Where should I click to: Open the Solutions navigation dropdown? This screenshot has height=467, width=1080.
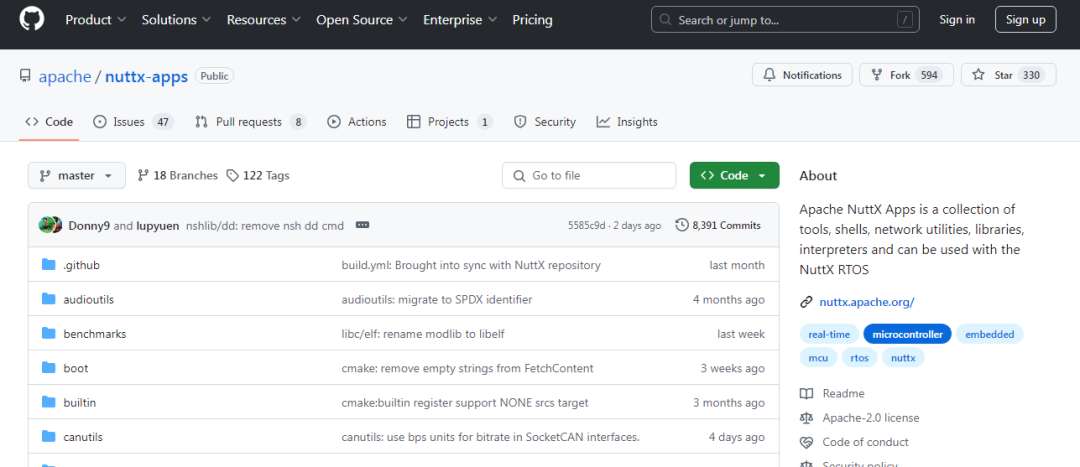176,20
